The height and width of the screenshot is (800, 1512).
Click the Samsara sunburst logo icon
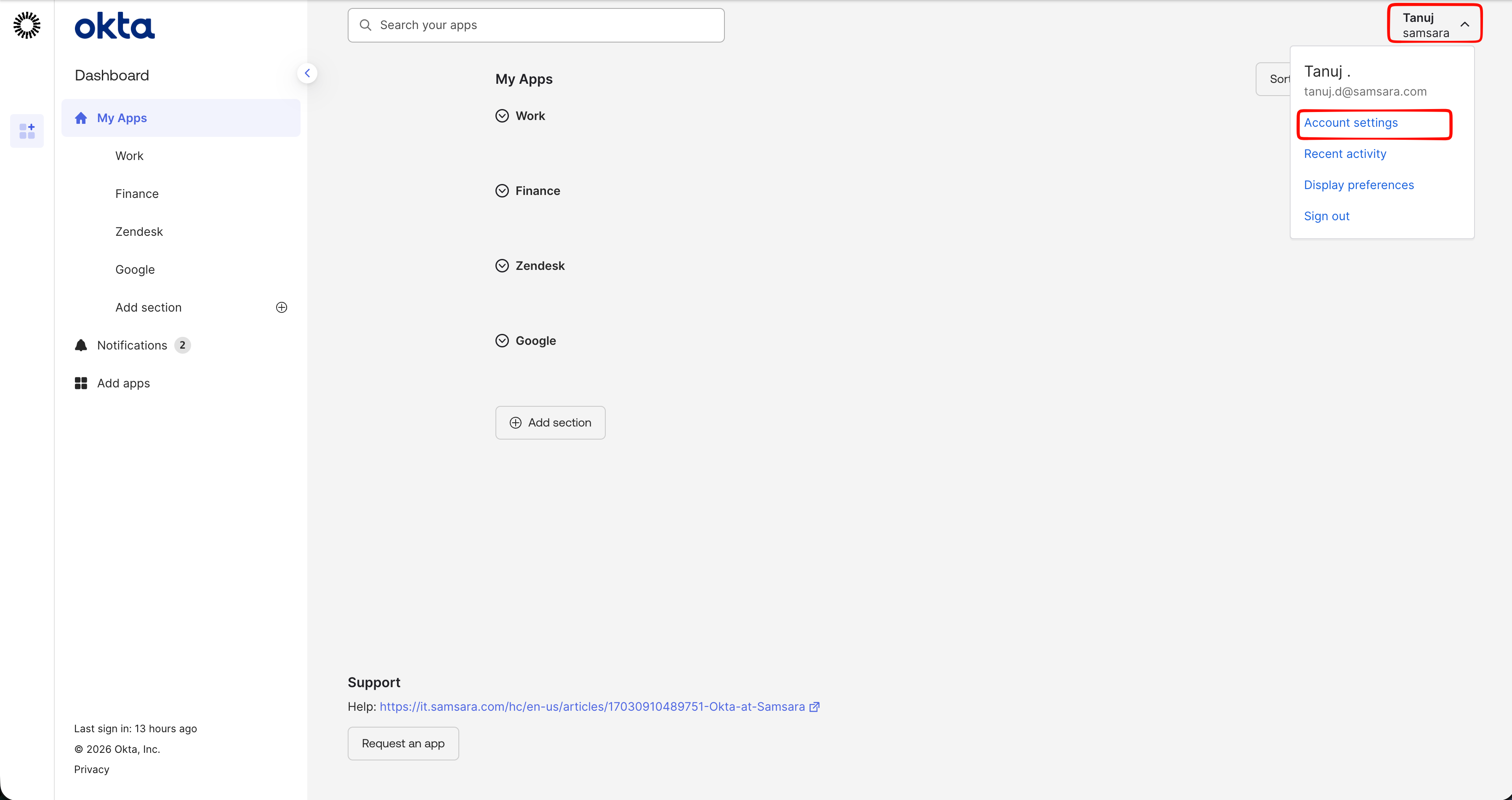pyautogui.click(x=27, y=25)
